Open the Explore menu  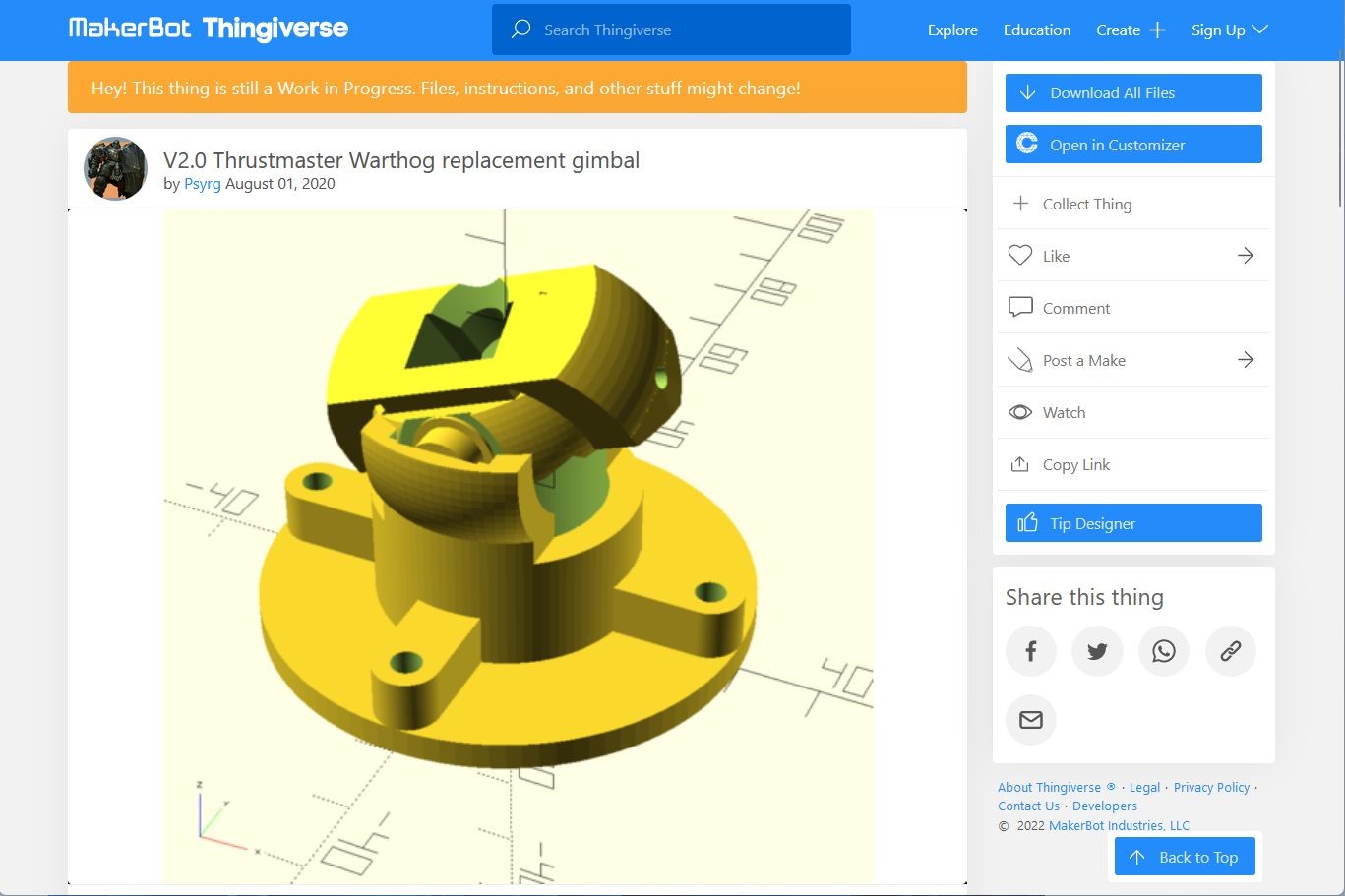(952, 30)
